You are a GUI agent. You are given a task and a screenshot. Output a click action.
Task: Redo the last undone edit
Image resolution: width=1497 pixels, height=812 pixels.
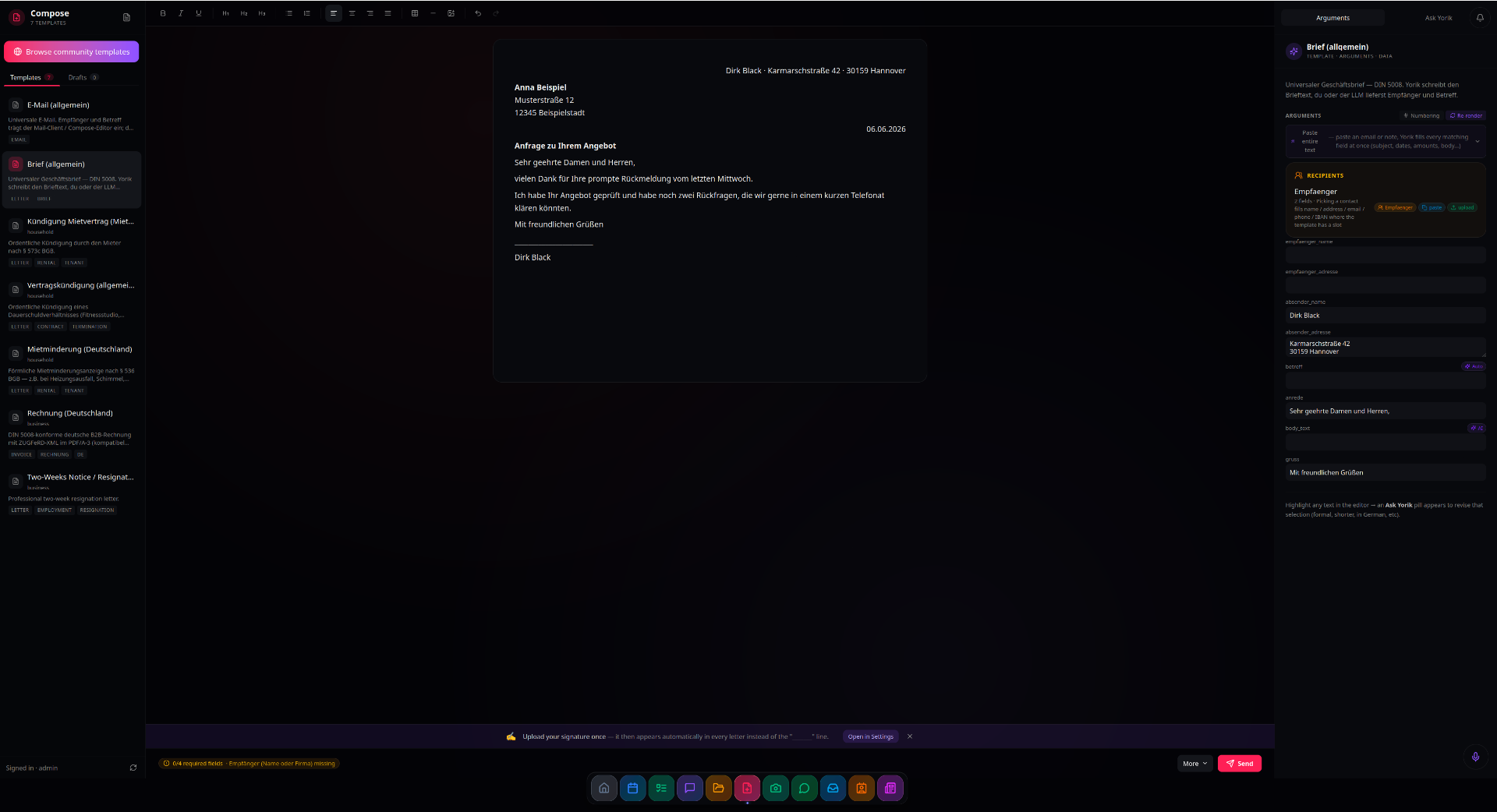click(x=496, y=13)
